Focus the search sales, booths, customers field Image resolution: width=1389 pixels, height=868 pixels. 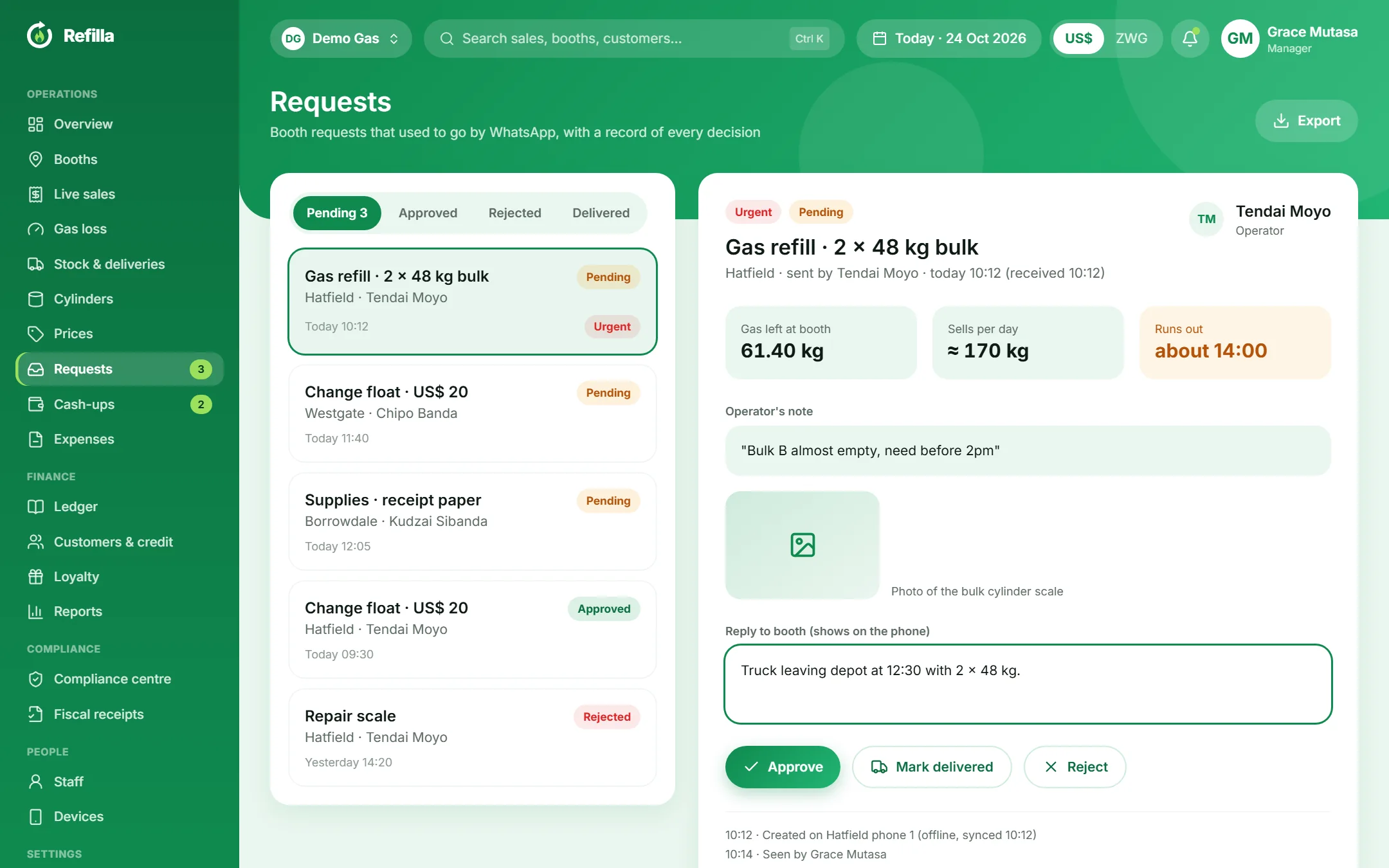click(x=633, y=39)
